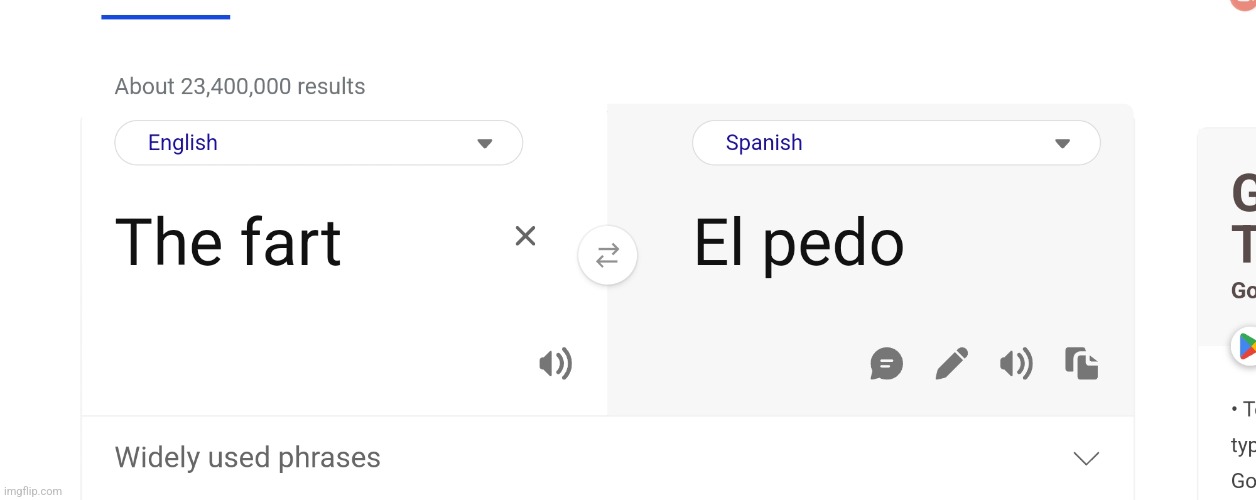Open the Google Play store icon

1245,346
